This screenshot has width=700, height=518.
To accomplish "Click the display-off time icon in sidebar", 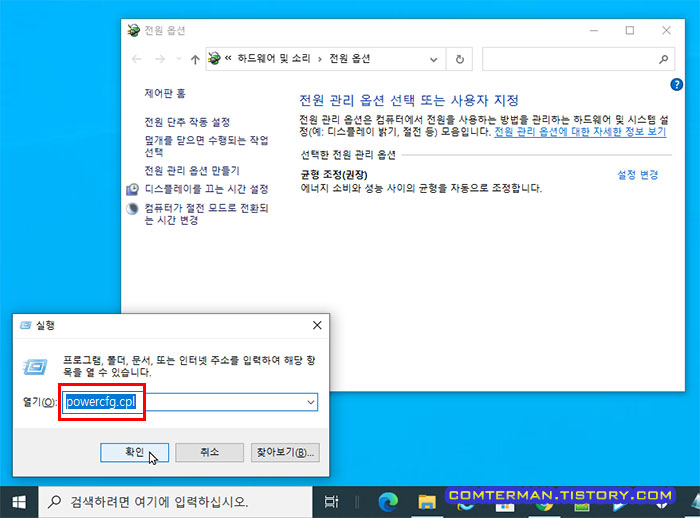I will pyautogui.click(x=133, y=189).
